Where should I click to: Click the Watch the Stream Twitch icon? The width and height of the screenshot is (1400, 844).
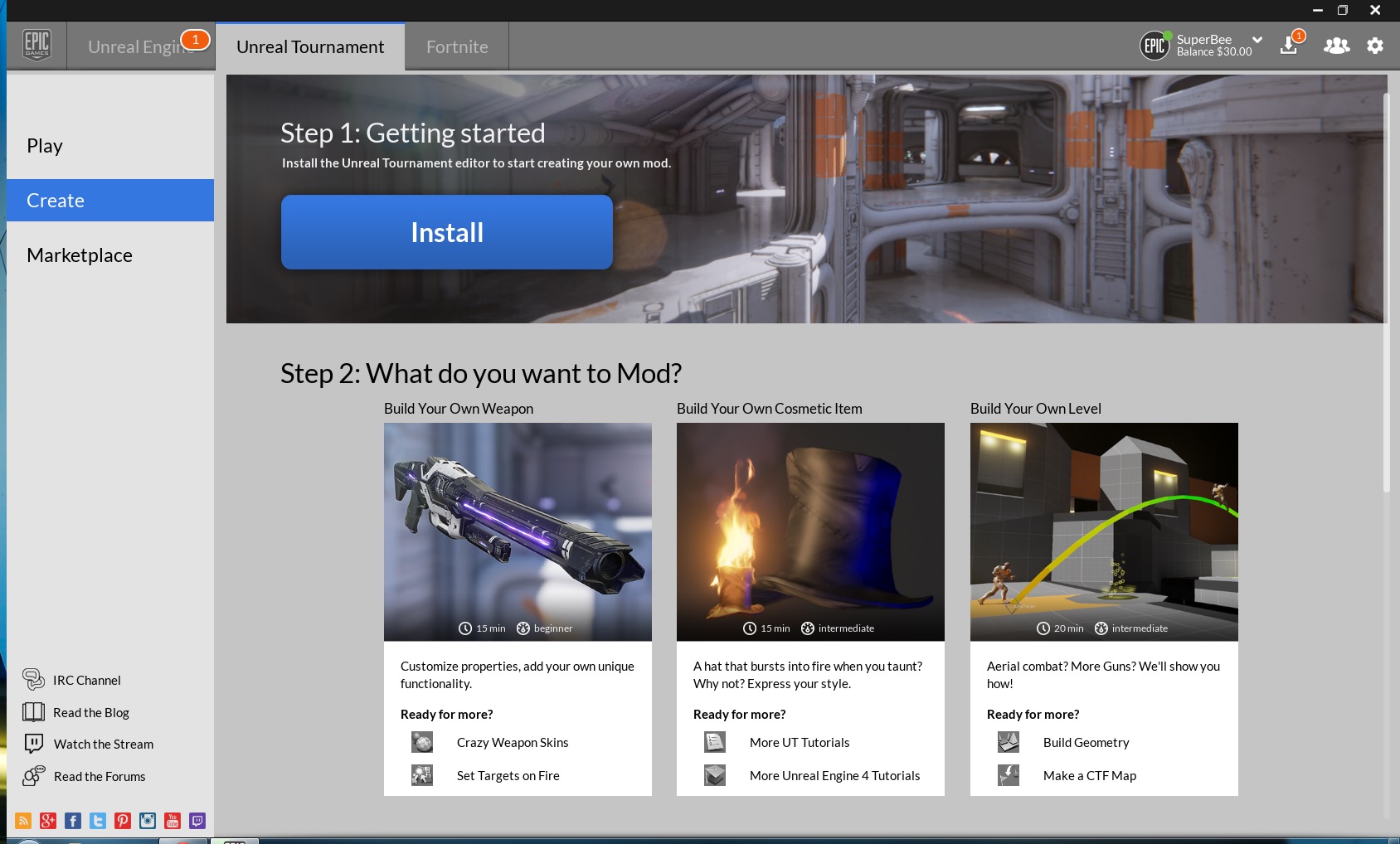tap(33, 744)
